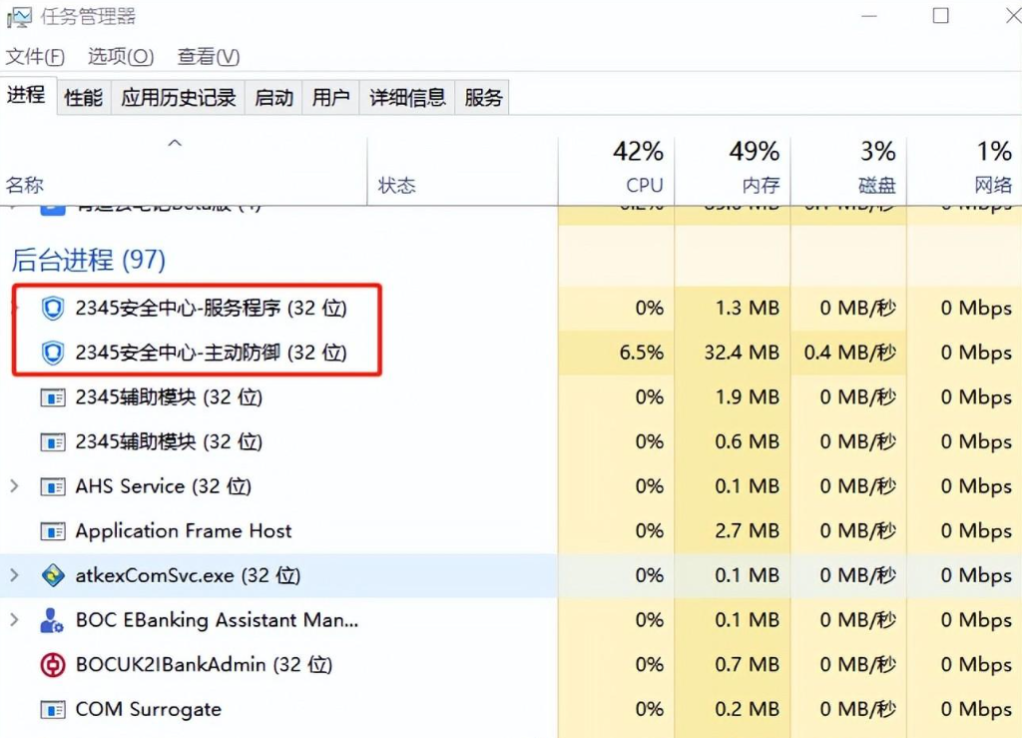The width and height of the screenshot is (1024, 738).
Task: Sort processes by the 1% 网络 column header
Action: [x=965, y=171]
